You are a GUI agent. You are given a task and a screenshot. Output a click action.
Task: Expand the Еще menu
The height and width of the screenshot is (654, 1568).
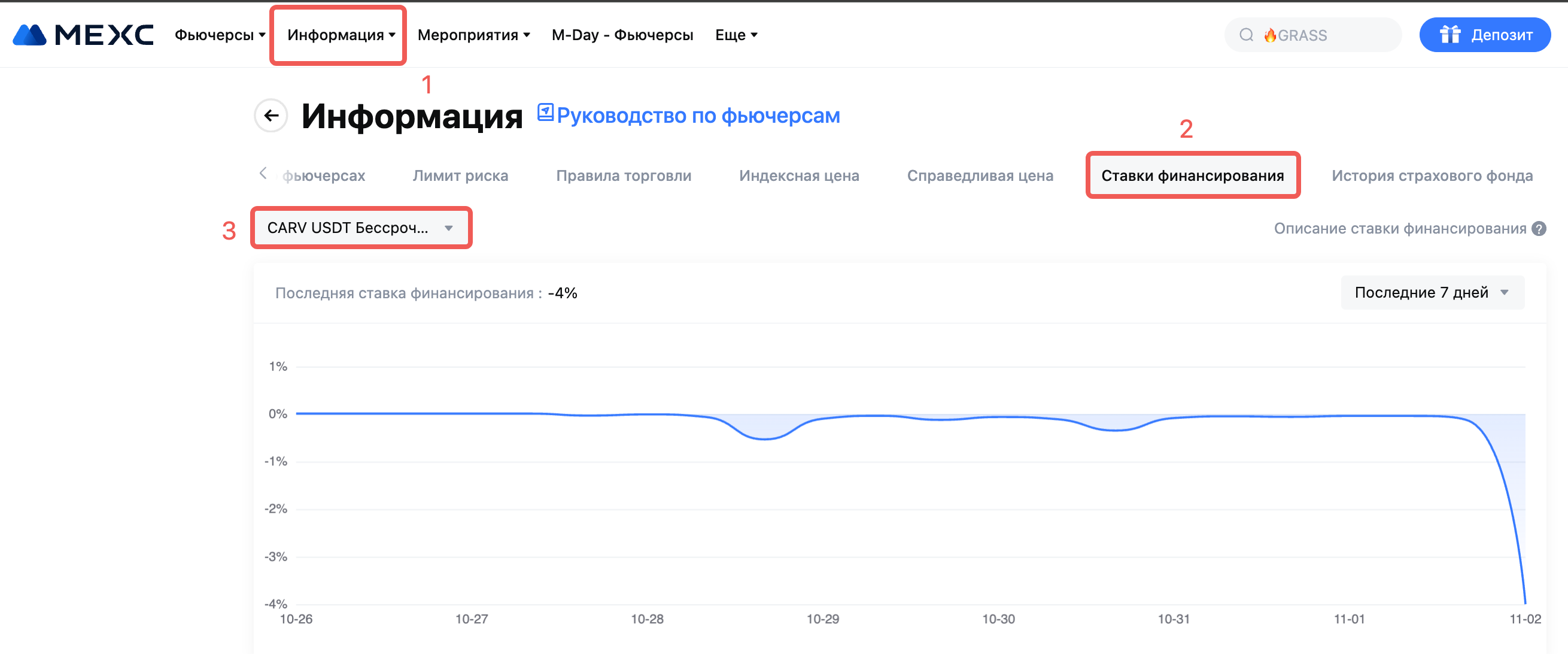click(736, 35)
